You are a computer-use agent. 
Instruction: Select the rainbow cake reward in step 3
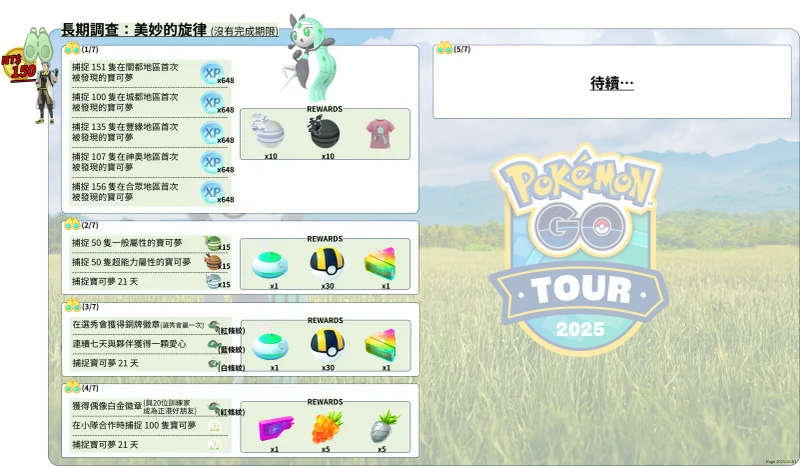[381, 345]
